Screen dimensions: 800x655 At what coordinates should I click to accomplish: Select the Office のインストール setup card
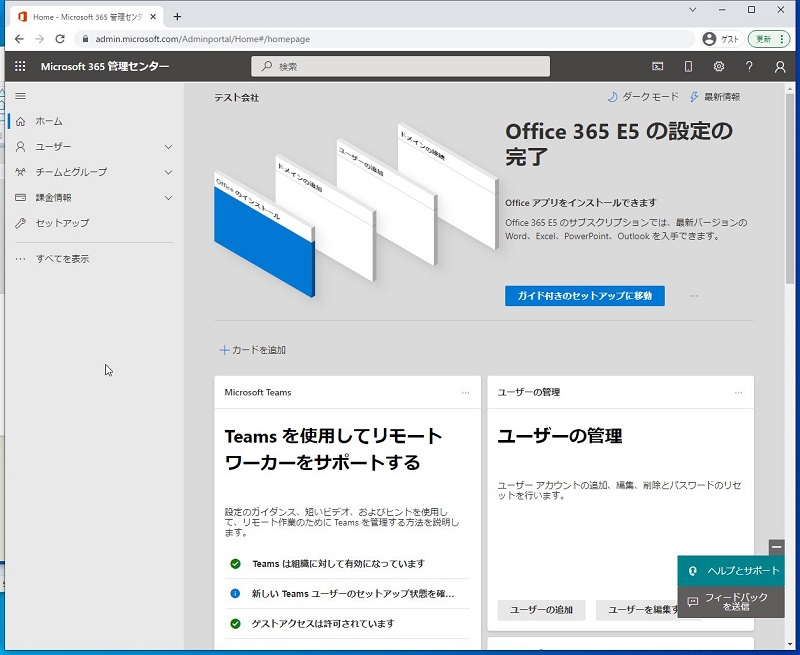264,234
